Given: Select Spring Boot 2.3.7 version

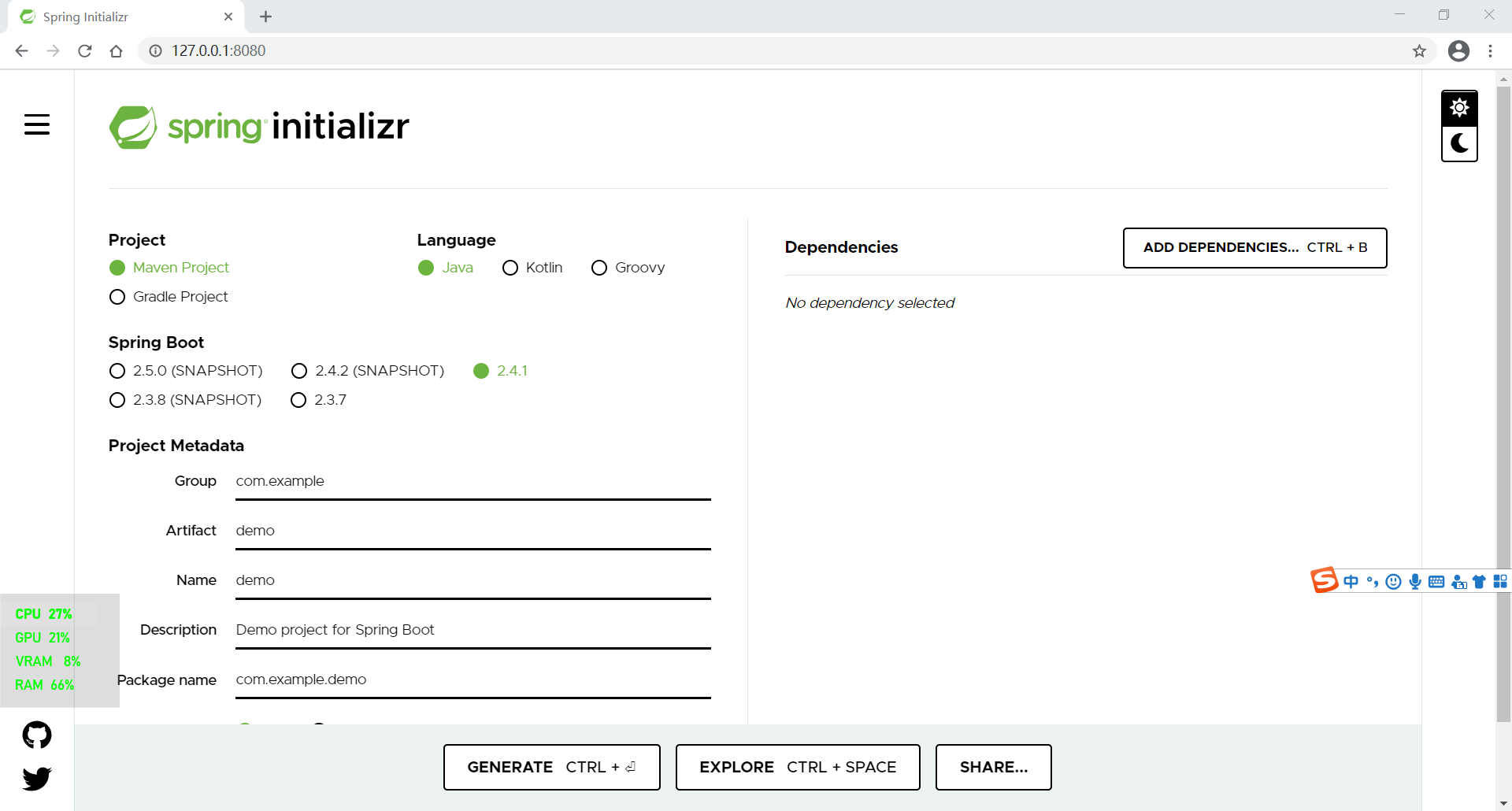Looking at the screenshot, I should pyautogui.click(x=318, y=400).
